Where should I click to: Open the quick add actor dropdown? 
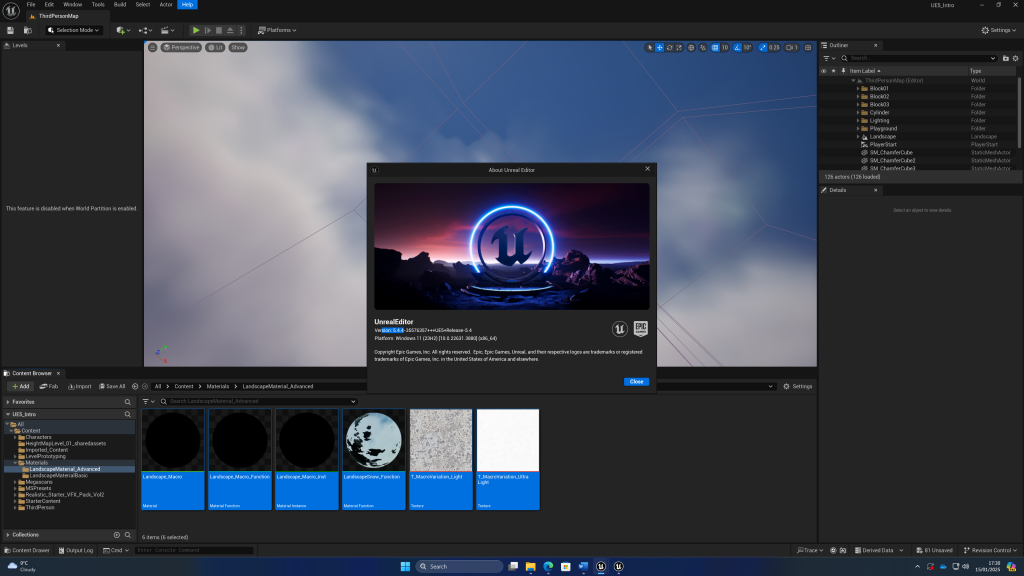point(123,30)
